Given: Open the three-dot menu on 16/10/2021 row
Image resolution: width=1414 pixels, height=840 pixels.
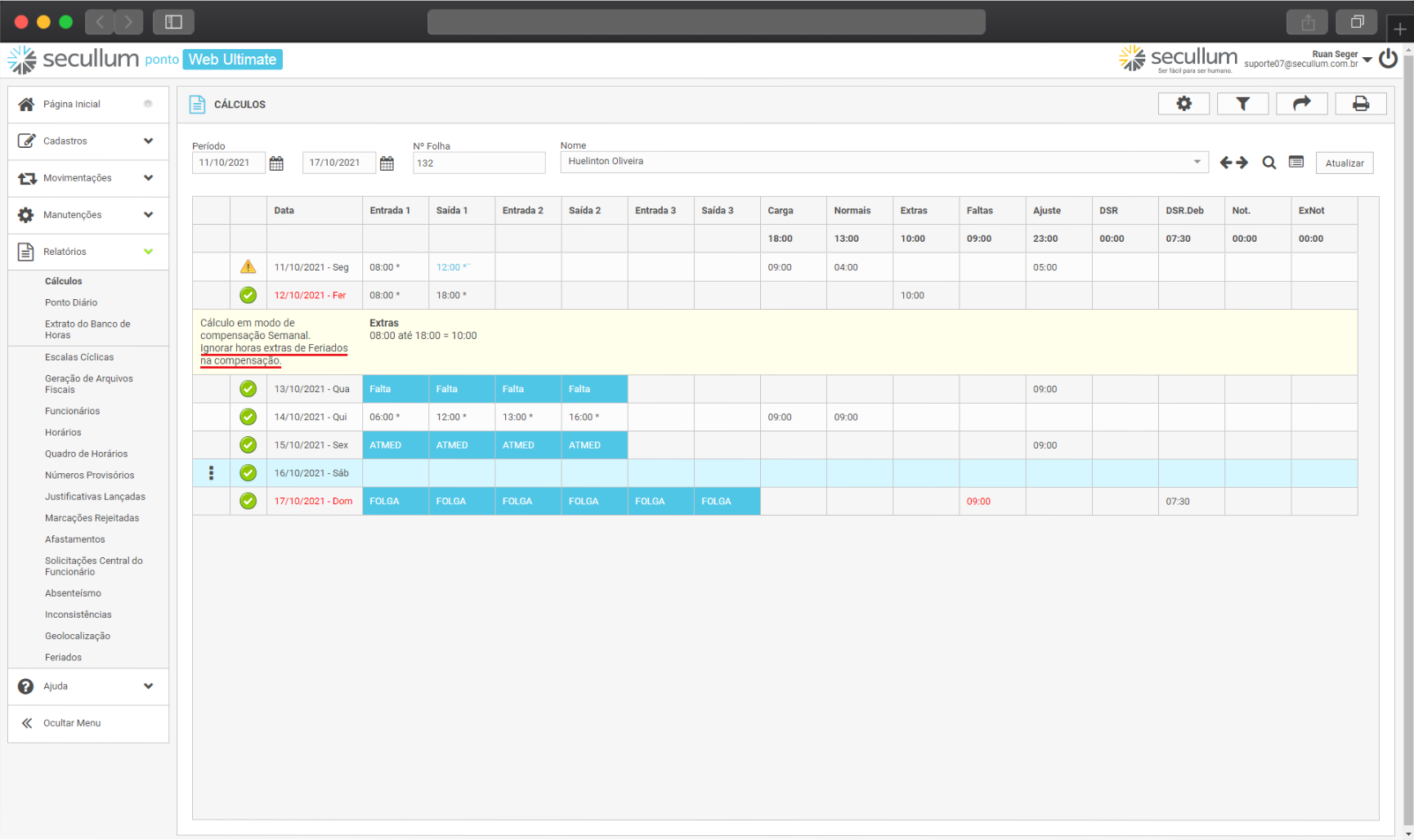Looking at the screenshot, I should pyautogui.click(x=211, y=473).
